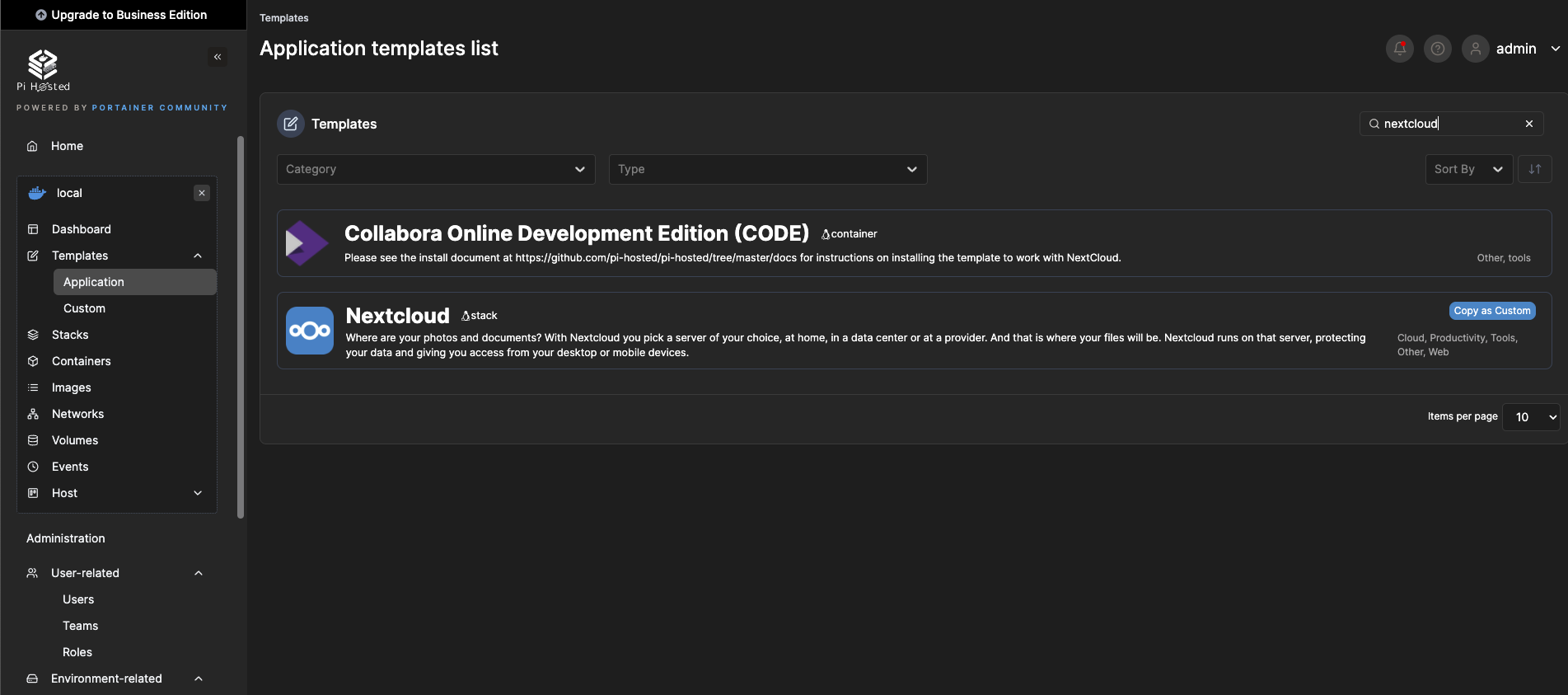This screenshot has height=695, width=1568.
Task: Expand the Host sidebar menu
Action: [198, 493]
